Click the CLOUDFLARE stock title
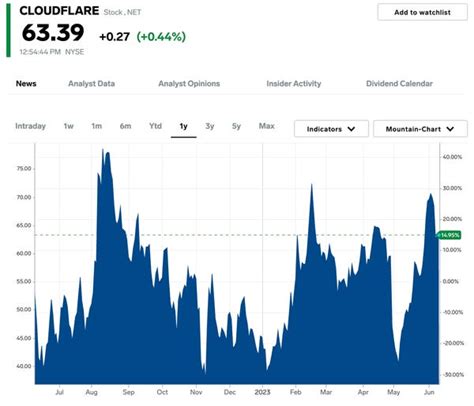The width and height of the screenshot is (474, 406). pos(59,11)
